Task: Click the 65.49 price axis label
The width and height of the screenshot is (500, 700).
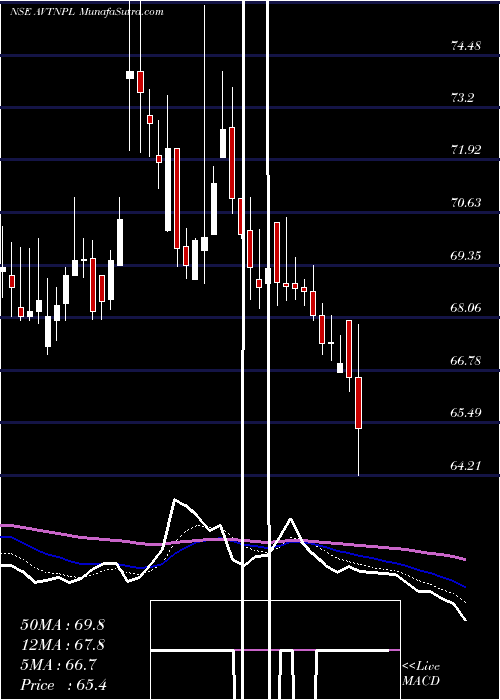Action: pos(466,412)
